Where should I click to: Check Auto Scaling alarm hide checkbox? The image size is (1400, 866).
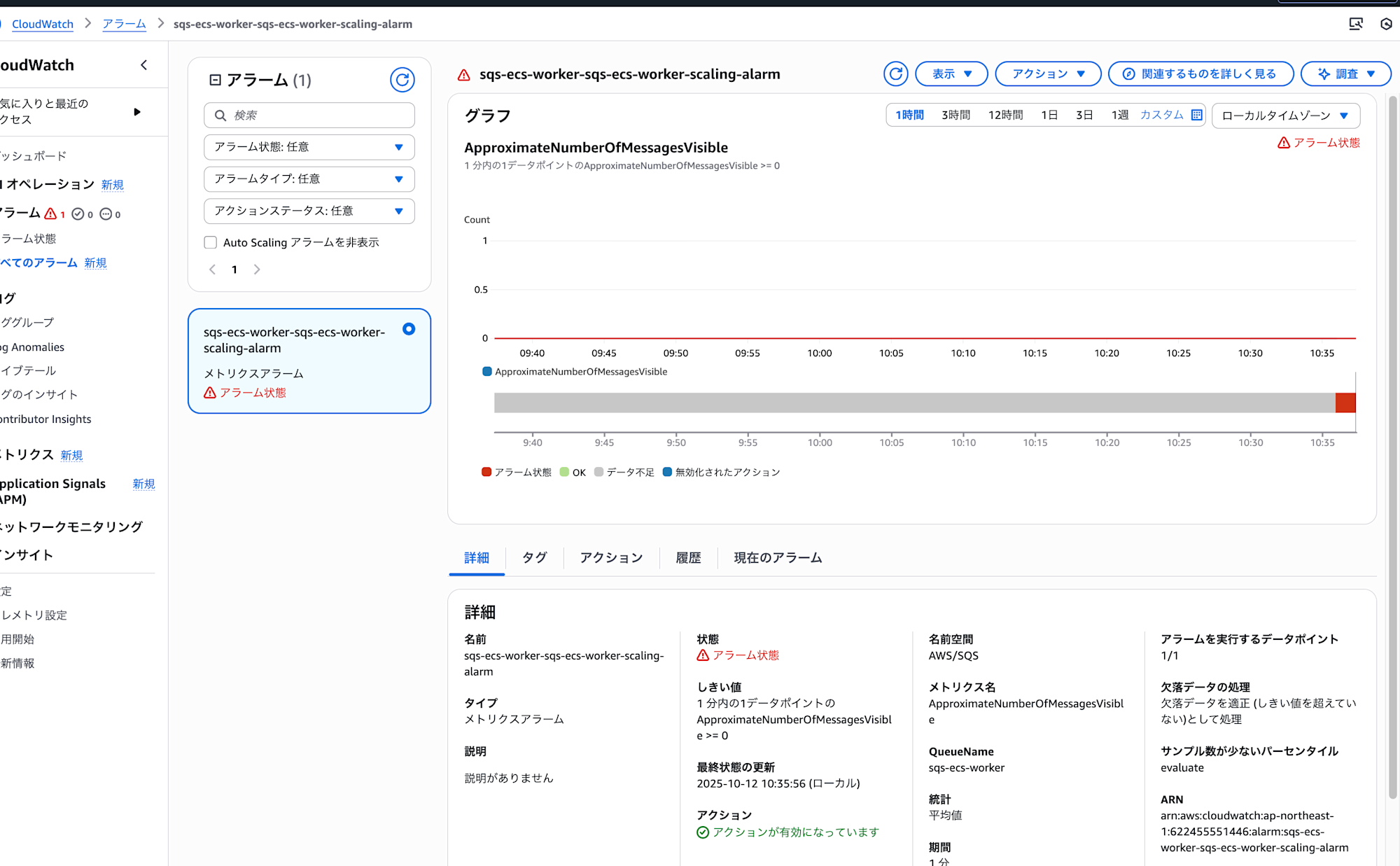pos(211,242)
